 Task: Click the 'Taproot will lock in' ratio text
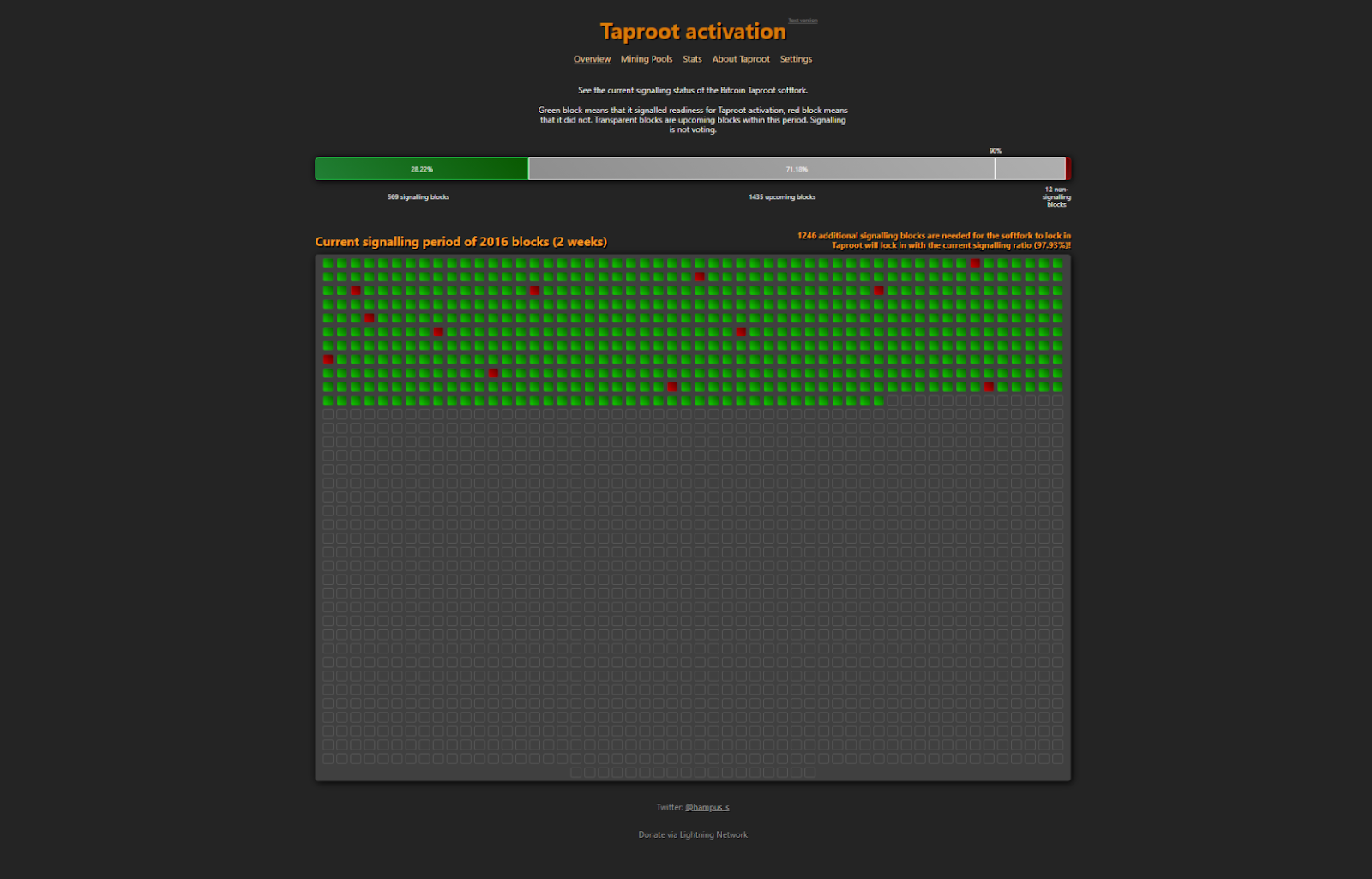tap(951, 245)
